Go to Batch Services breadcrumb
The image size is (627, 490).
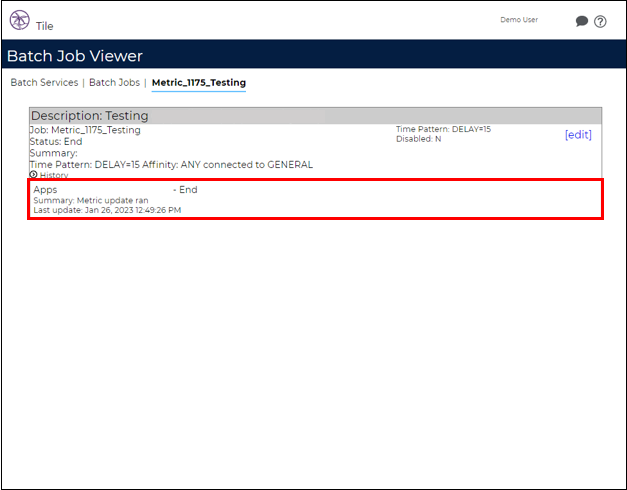[44, 82]
